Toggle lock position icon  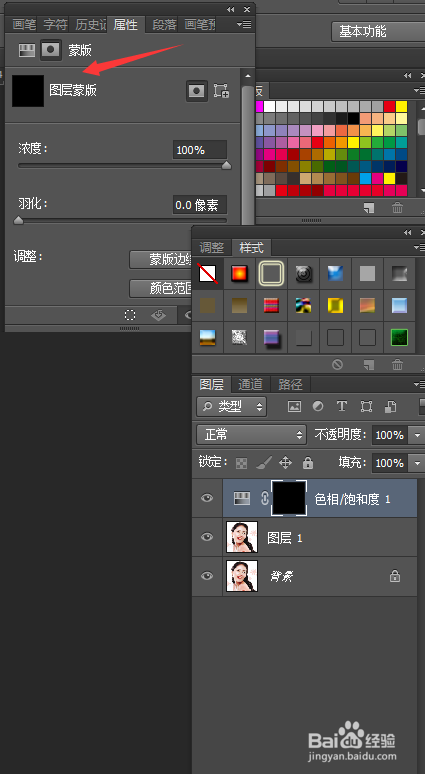tap(285, 463)
